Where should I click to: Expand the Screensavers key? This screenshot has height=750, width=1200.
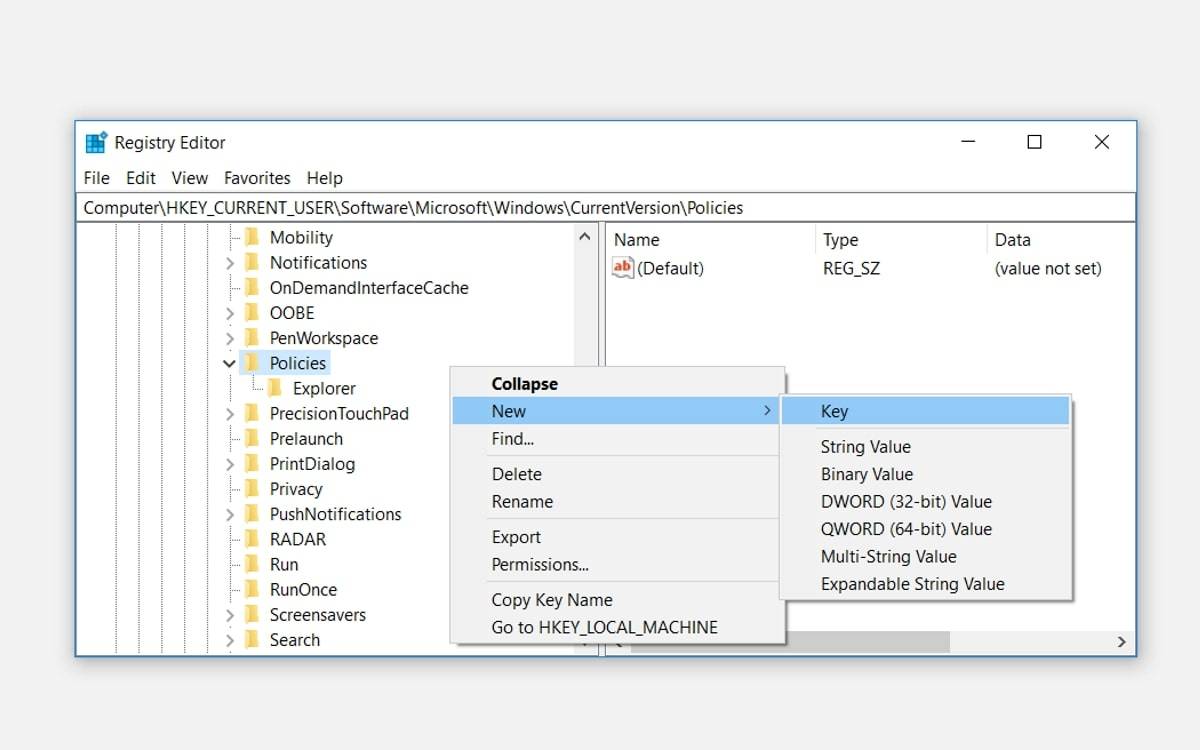tap(229, 614)
